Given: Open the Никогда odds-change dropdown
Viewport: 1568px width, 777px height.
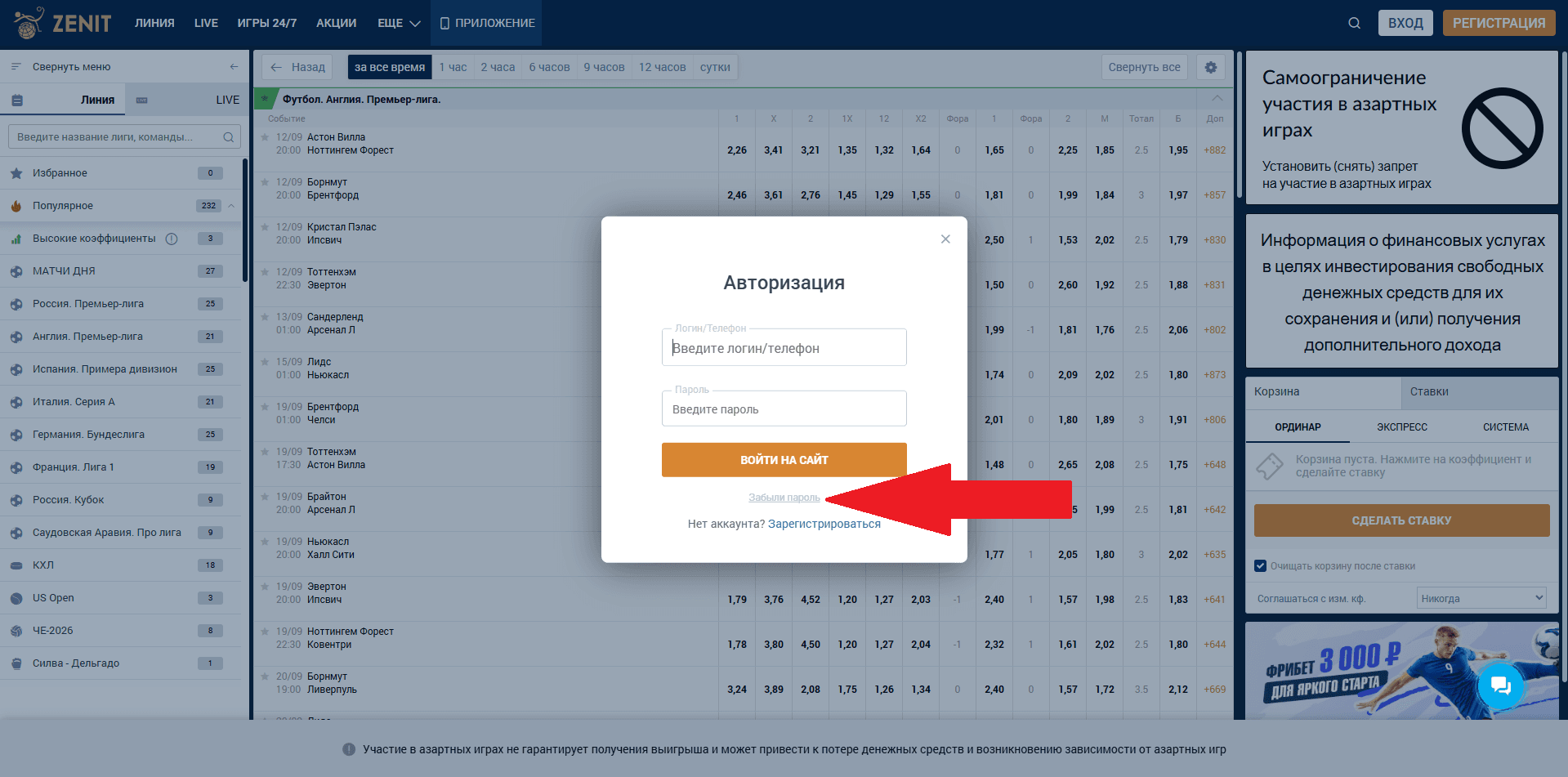Looking at the screenshot, I should (1481, 598).
